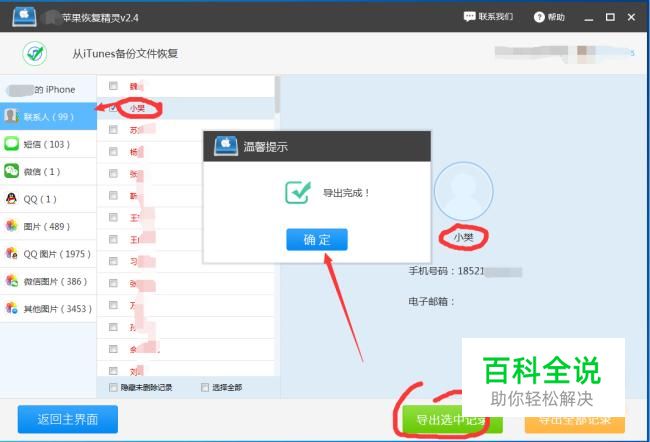Open the QQ (1) category
Viewport: 650px width, 442px height.
click(x=48, y=199)
